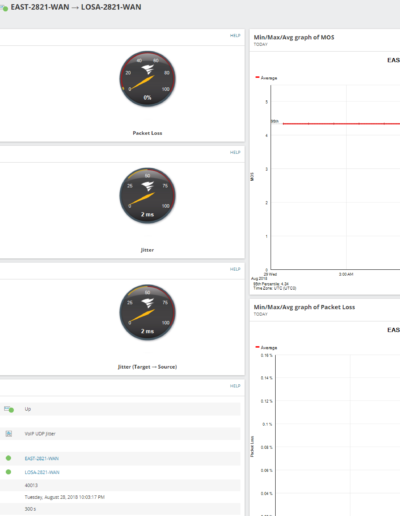Open HELP for Jitter Target to Source widget

coord(235,269)
